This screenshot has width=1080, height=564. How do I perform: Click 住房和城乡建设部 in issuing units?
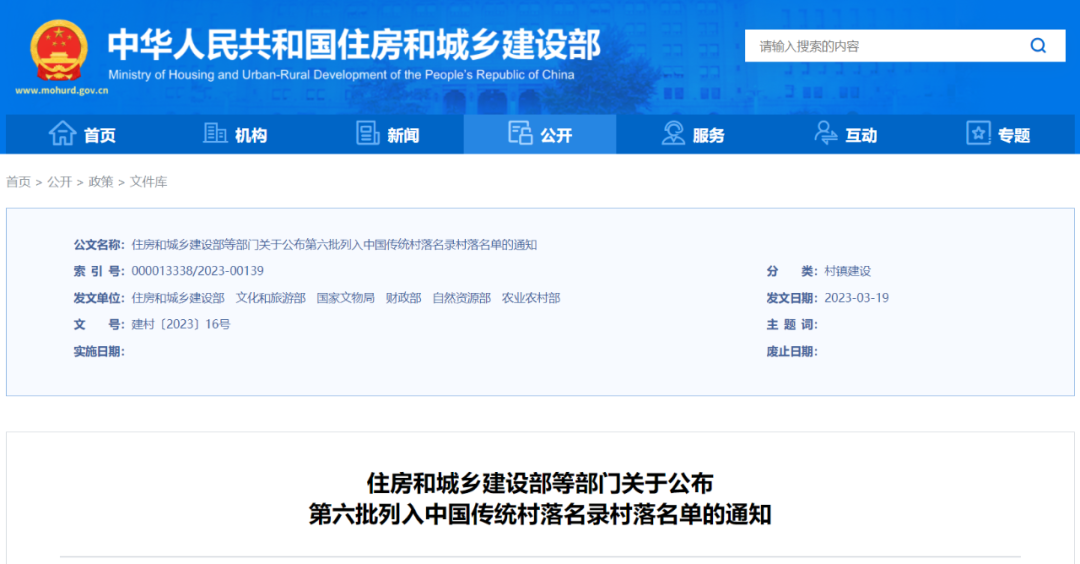click(178, 297)
